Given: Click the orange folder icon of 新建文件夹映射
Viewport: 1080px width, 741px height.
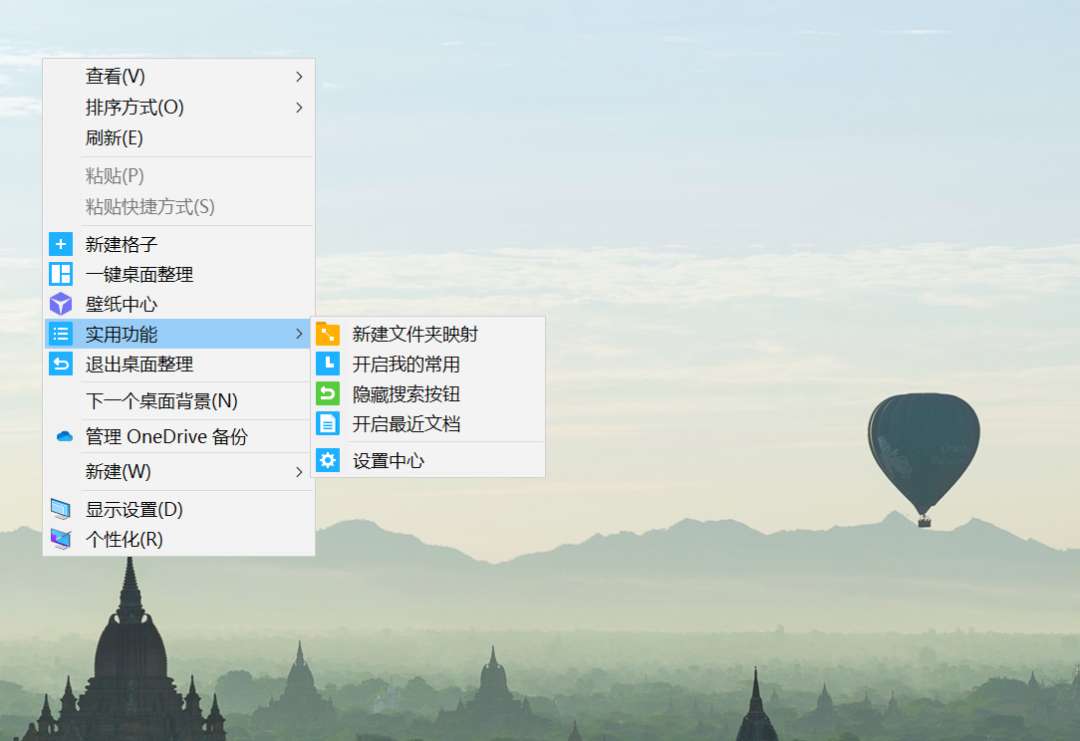Looking at the screenshot, I should (328, 334).
